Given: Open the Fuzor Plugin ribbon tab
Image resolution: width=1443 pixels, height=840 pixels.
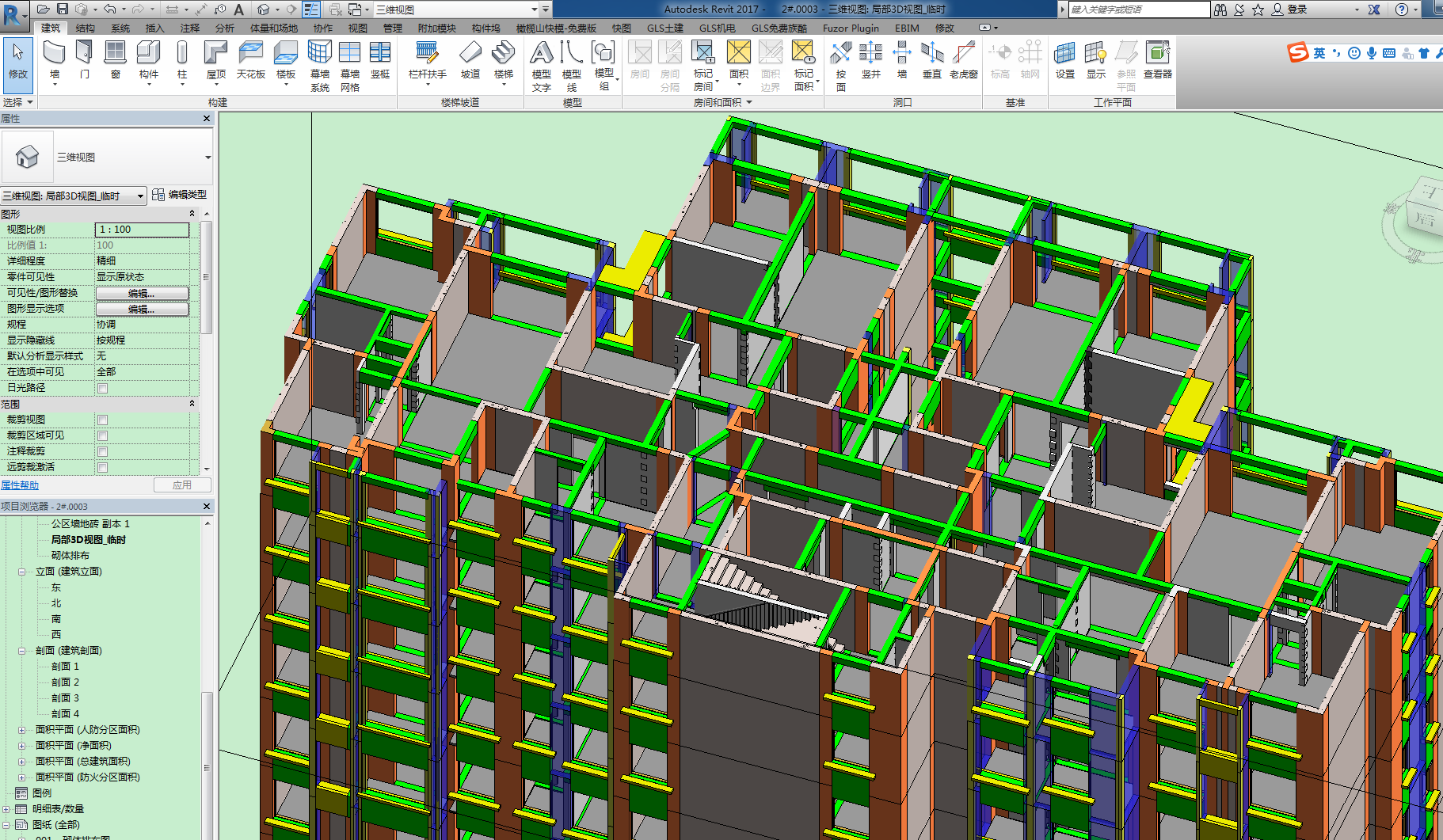Looking at the screenshot, I should click(x=851, y=28).
